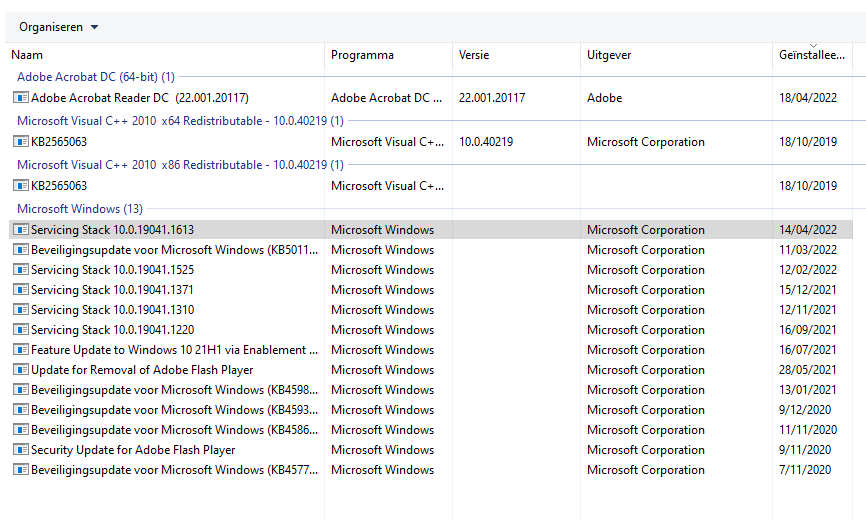Viewport: 866px width, 520px height.
Task: Click the Update for Removal of Adobe Flash Player icon
Action: pyautogui.click(x=21, y=370)
